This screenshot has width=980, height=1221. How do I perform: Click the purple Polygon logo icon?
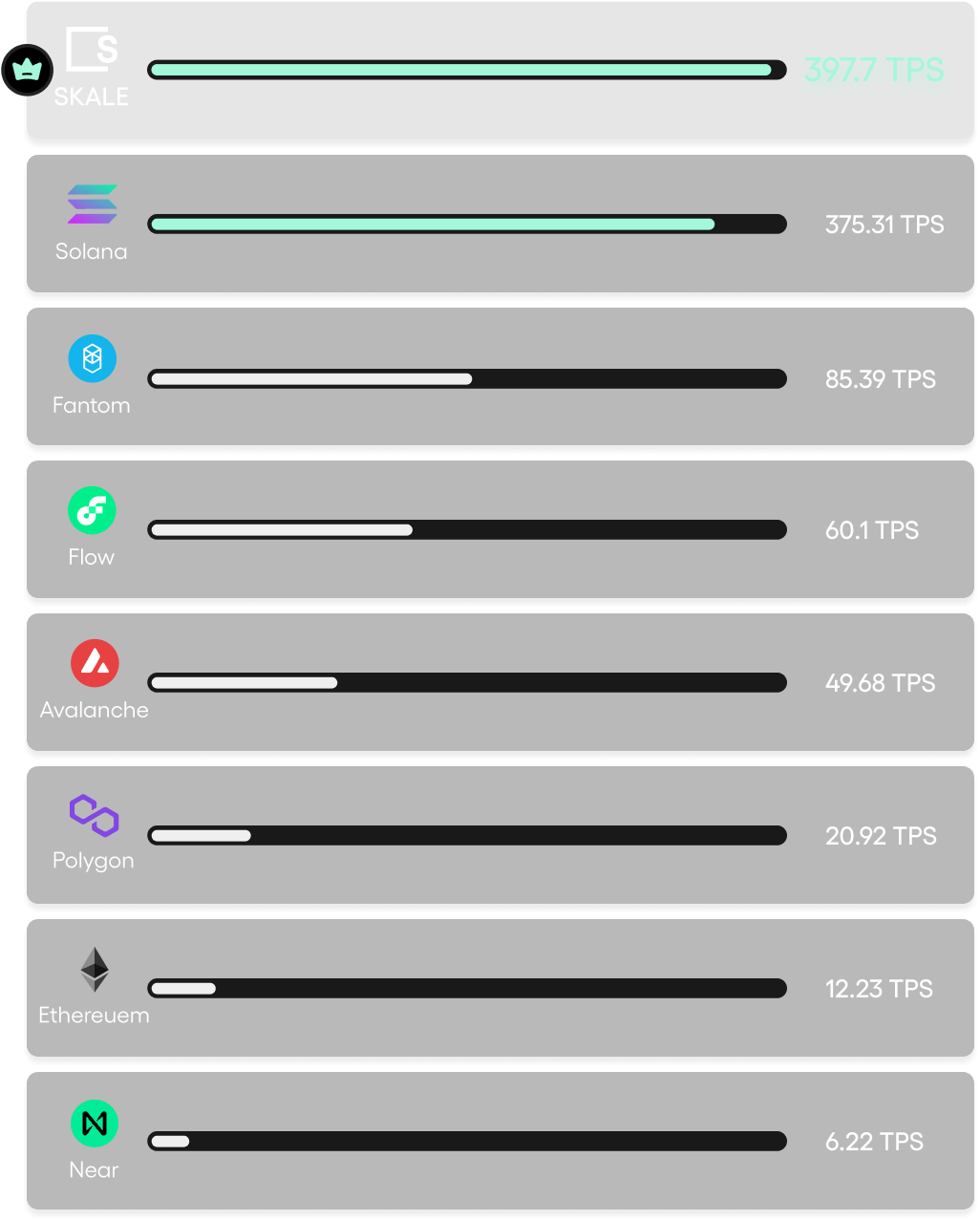pos(94,815)
